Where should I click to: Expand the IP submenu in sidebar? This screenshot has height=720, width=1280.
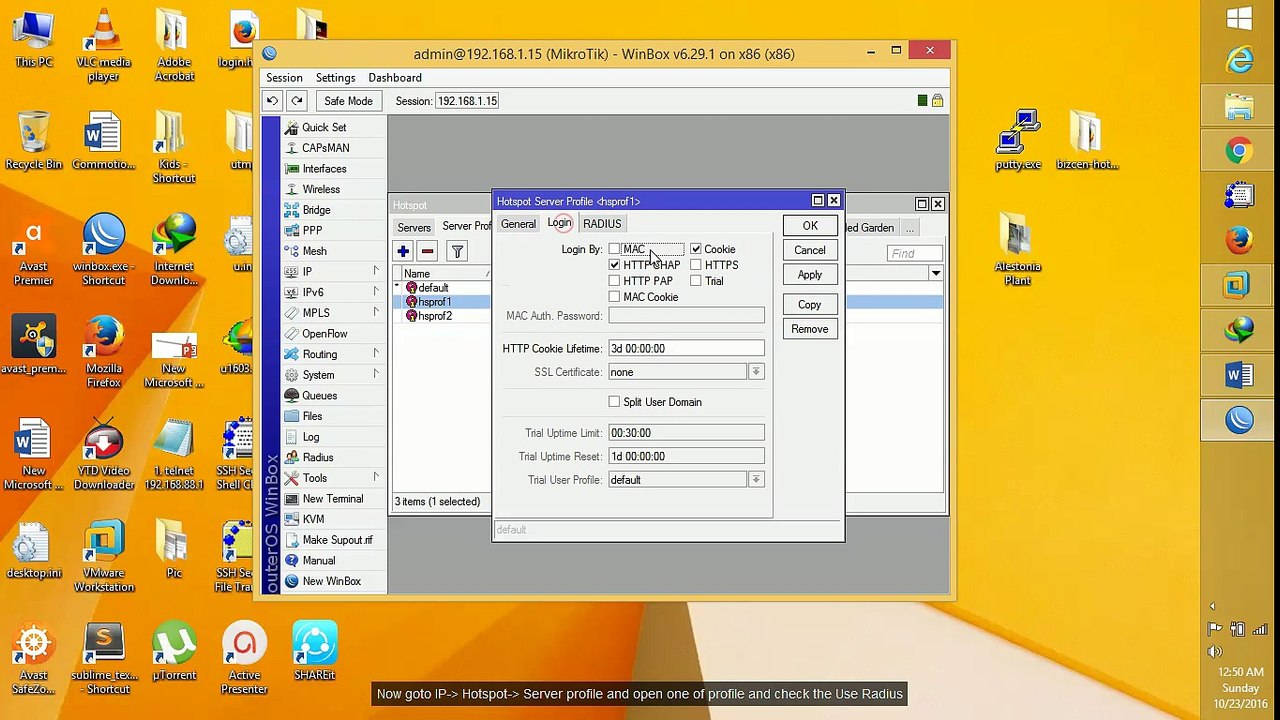pos(376,271)
